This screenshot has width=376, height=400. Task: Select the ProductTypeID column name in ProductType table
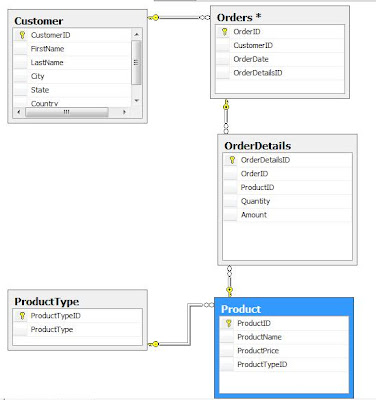pyautogui.click(x=55, y=316)
